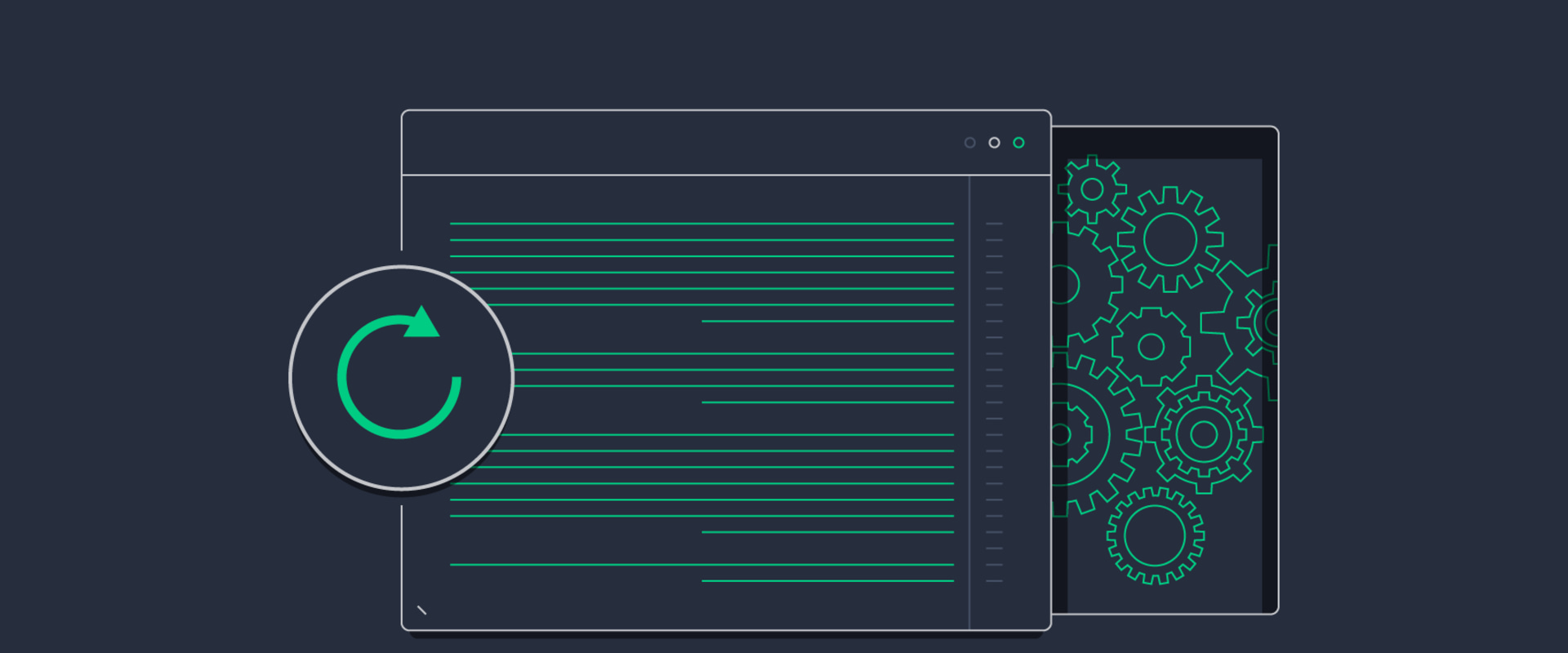
Task: Click the green circular refresh arrow icon
Action: [399, 373]
